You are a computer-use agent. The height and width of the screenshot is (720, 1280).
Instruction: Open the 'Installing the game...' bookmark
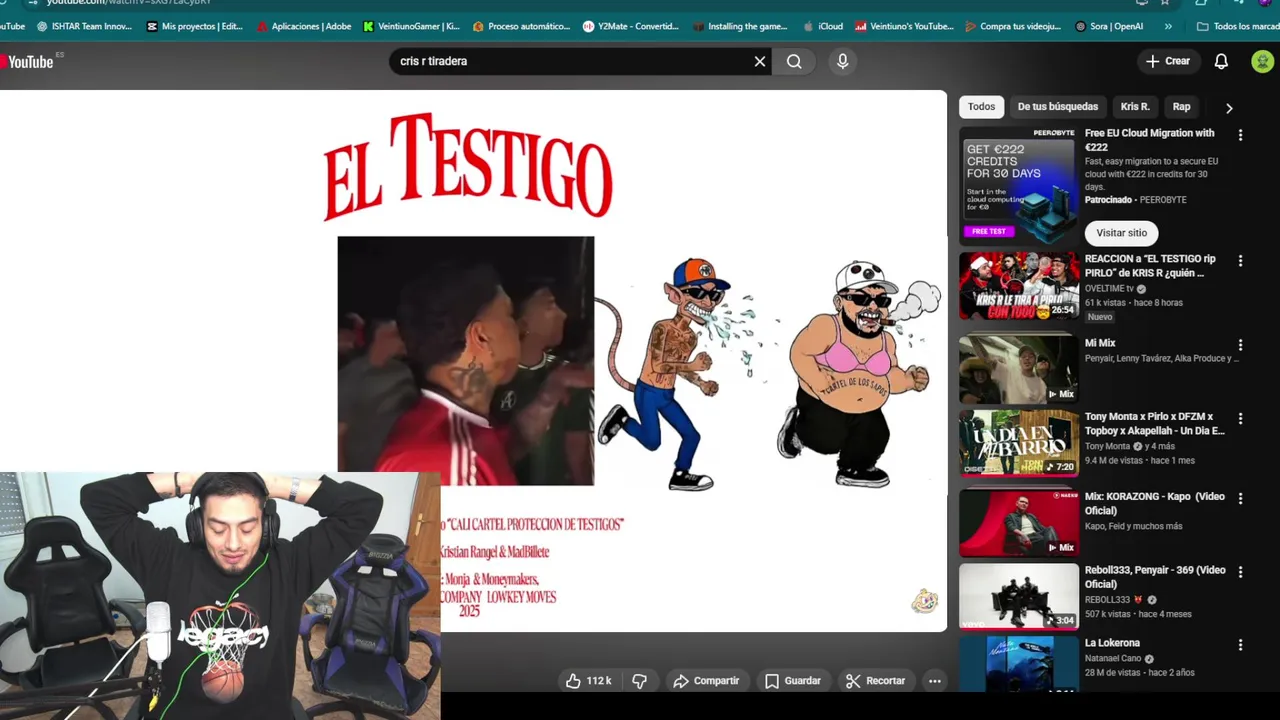tap(740, 26)
